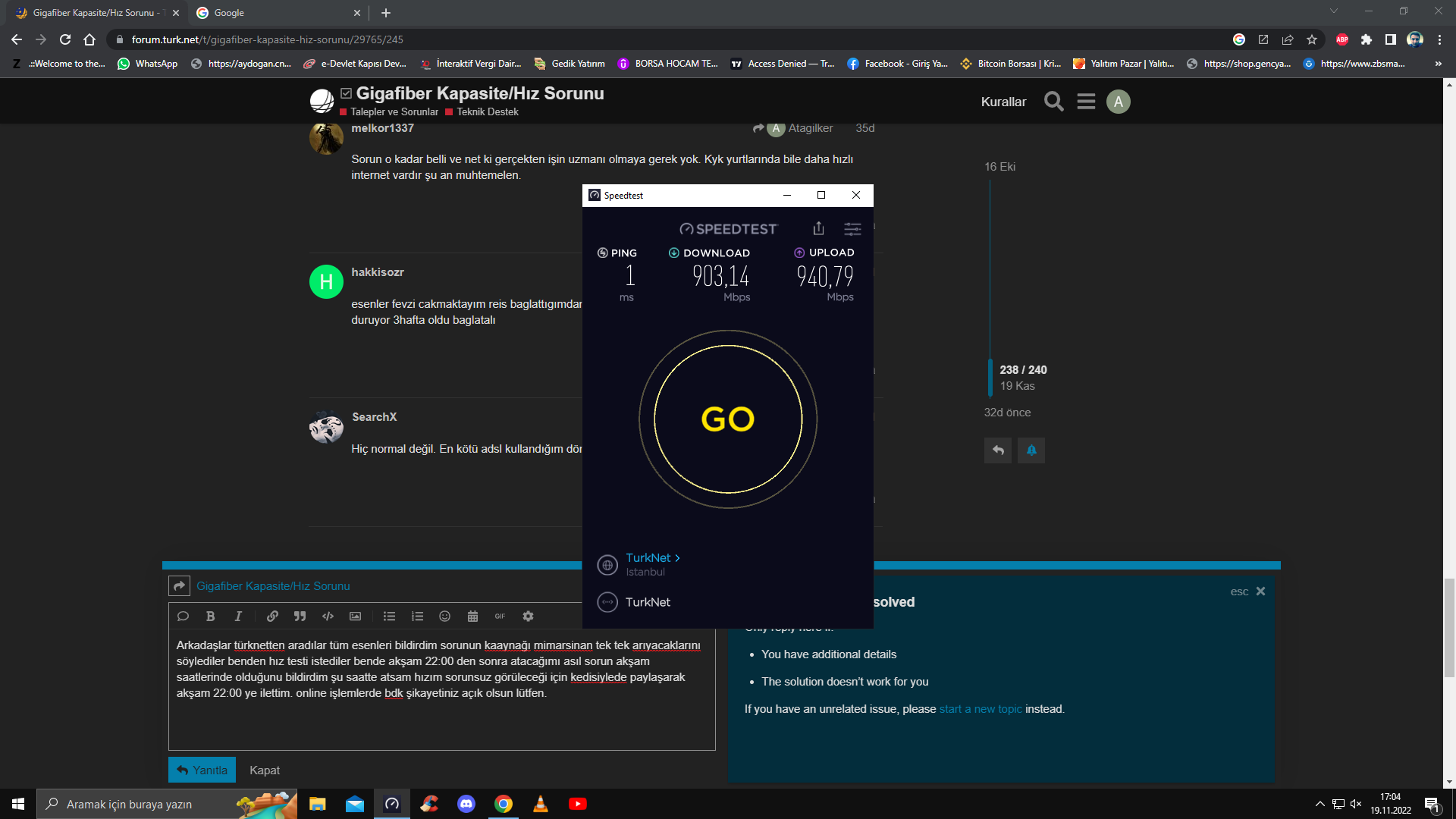Viewport: 1456px width, 819px height.
Task: Expand the hidden bookmarks chevron
Action: (x=1438, y=64)
